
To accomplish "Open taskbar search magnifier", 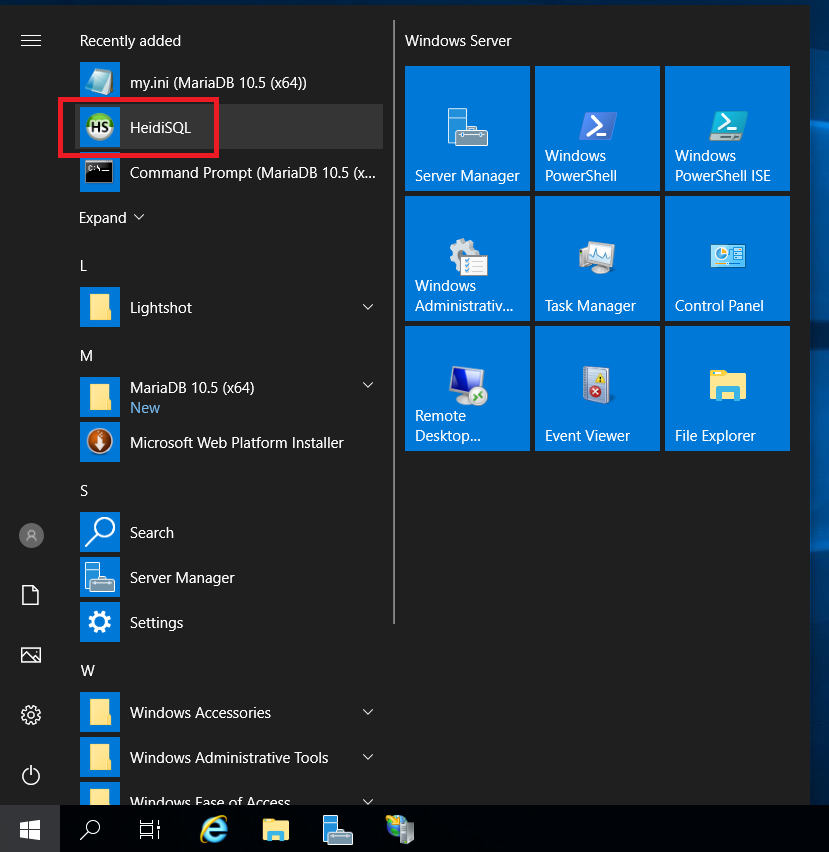I will point(90,829).
